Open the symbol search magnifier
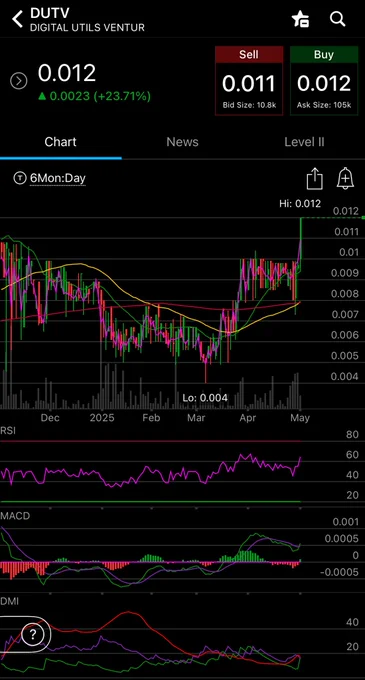This screenshot has width=365, height=680. pos(337,19)
